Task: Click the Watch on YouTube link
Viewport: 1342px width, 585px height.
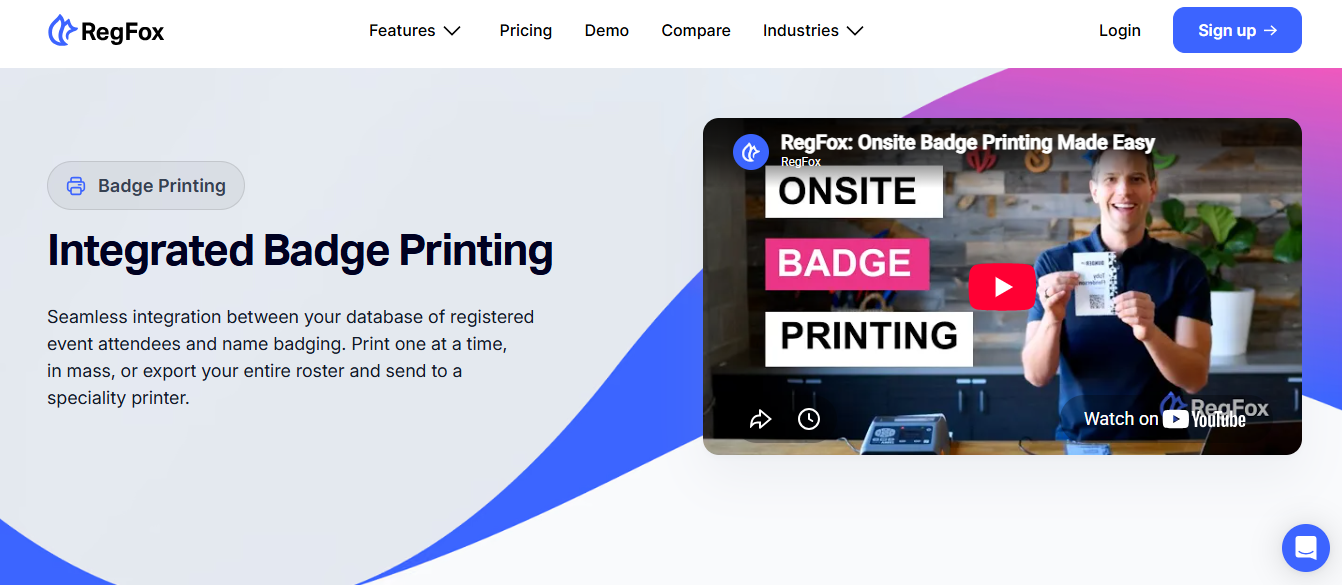Action: pos(1165,419)
